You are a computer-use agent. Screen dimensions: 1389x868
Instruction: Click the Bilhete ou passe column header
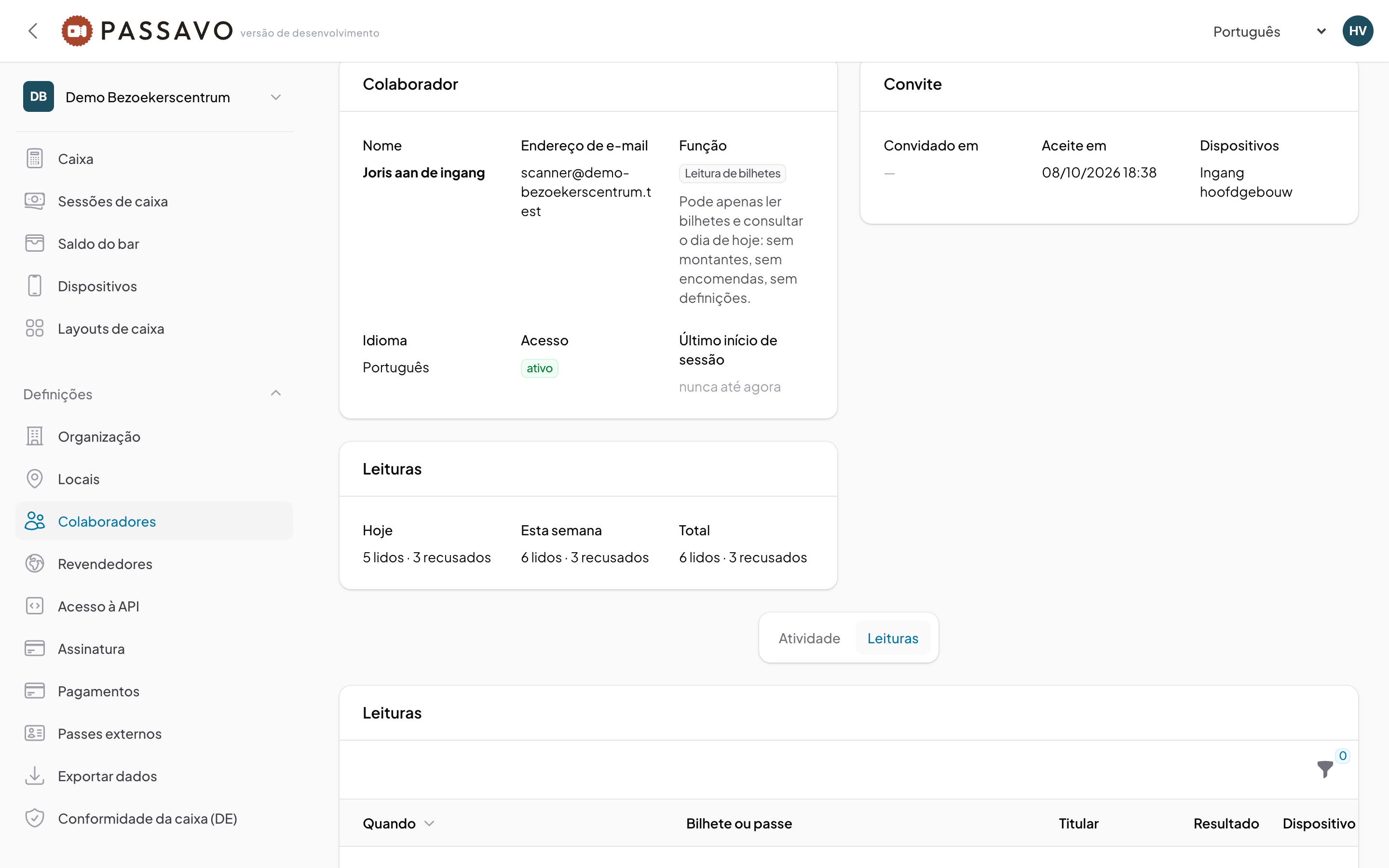tap(739, 824)
